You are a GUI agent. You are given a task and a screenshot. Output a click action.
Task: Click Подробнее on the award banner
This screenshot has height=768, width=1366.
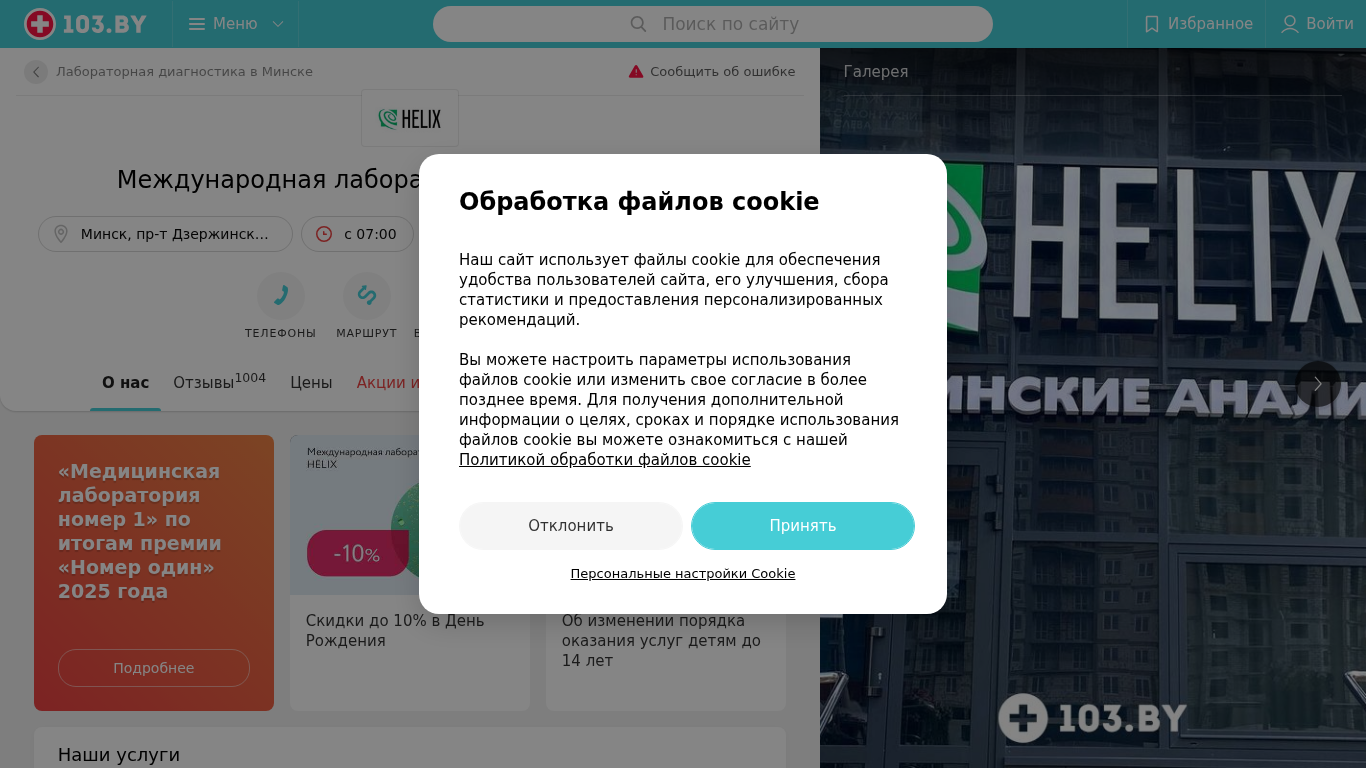tap(154, 668)
